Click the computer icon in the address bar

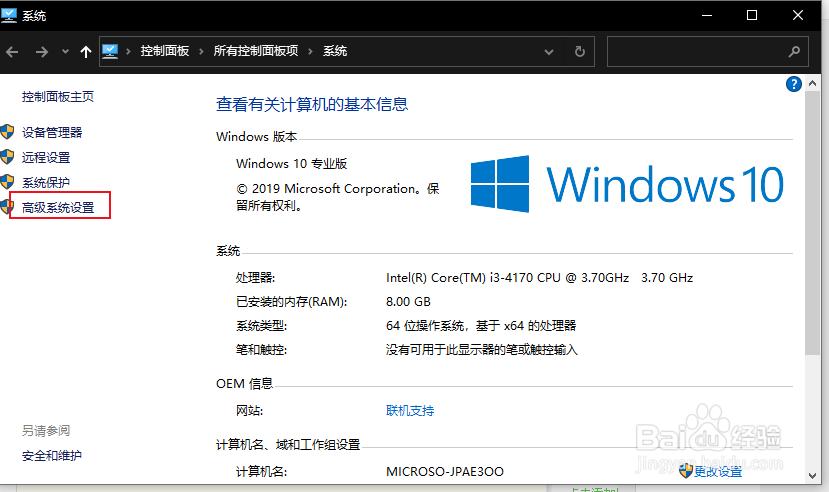click(x=110, y=51)
